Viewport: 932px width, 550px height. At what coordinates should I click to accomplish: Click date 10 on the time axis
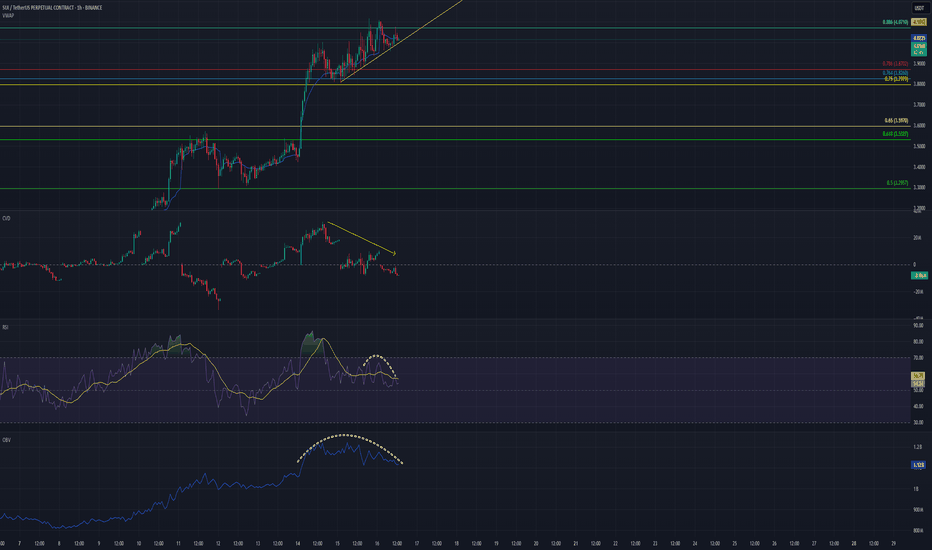pos(138,543)
